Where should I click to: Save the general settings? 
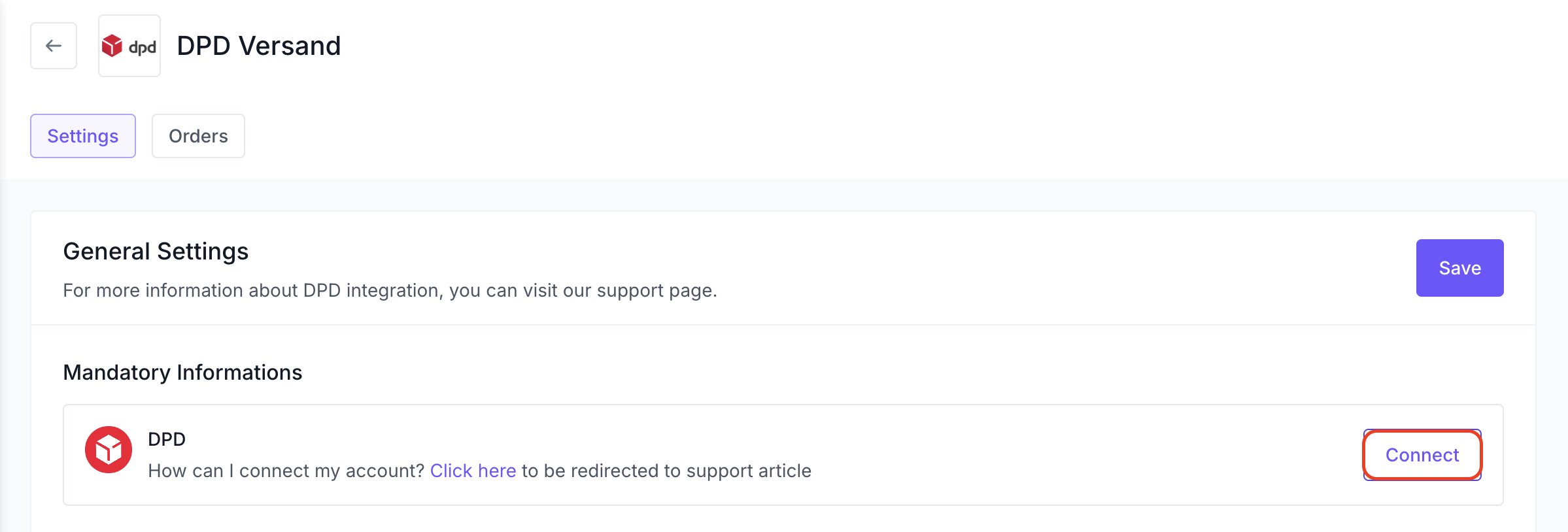coord(1459,268)
